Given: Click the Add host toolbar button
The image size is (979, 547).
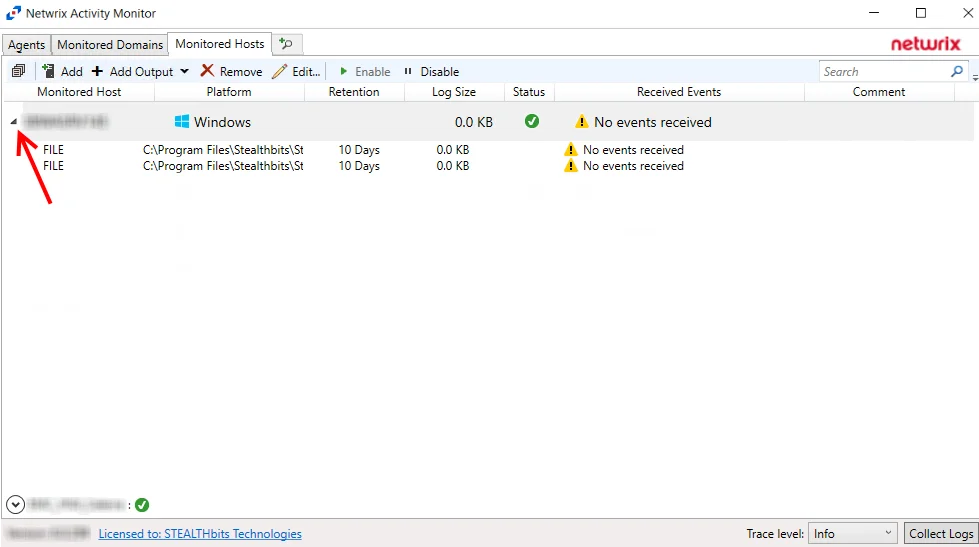Looking at the screenshot, I should tap(62, 71).
